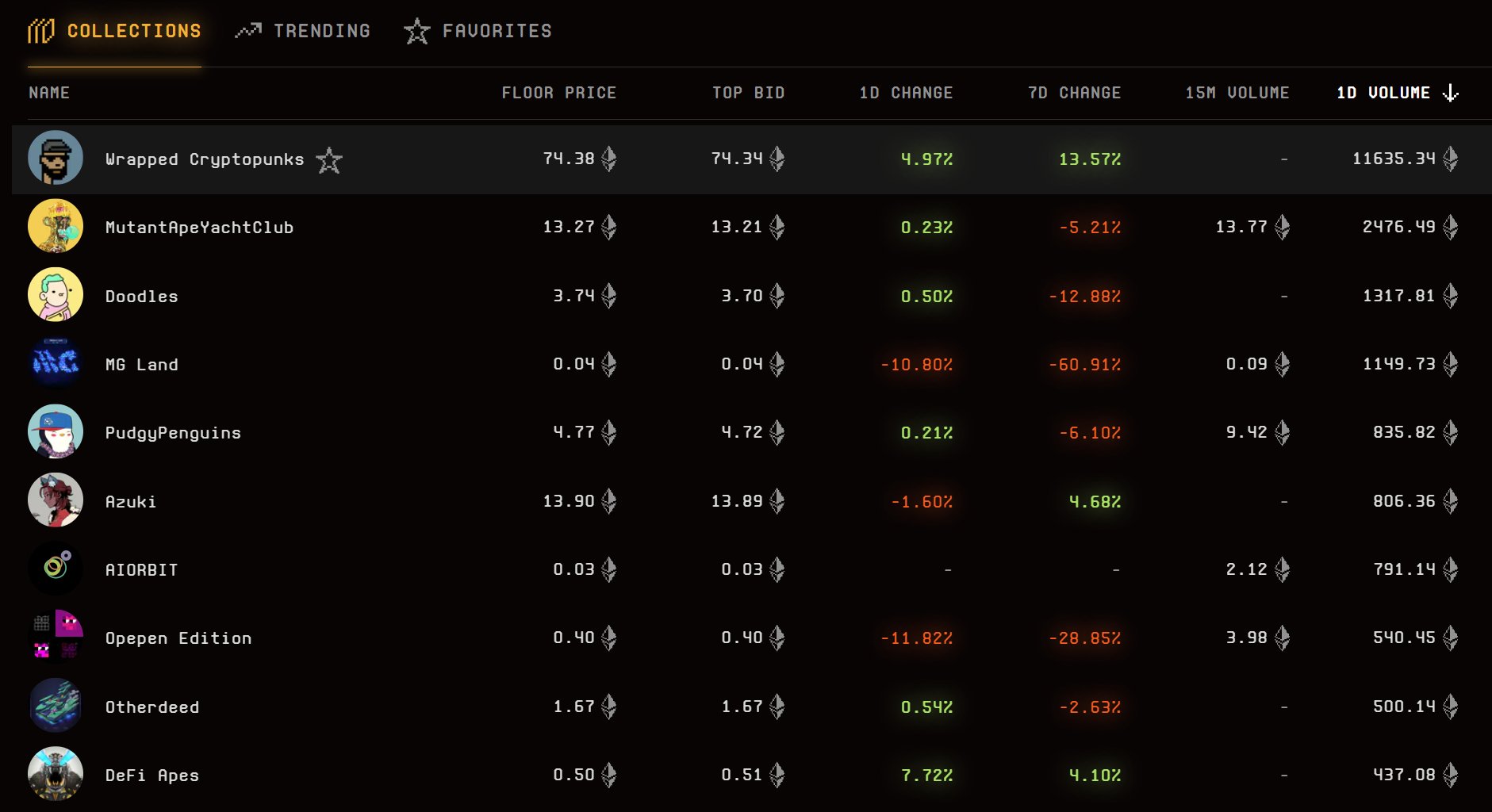The image size is (1492, 812).
Task: Click the -10.80% 1D change value
Action: 917,365
